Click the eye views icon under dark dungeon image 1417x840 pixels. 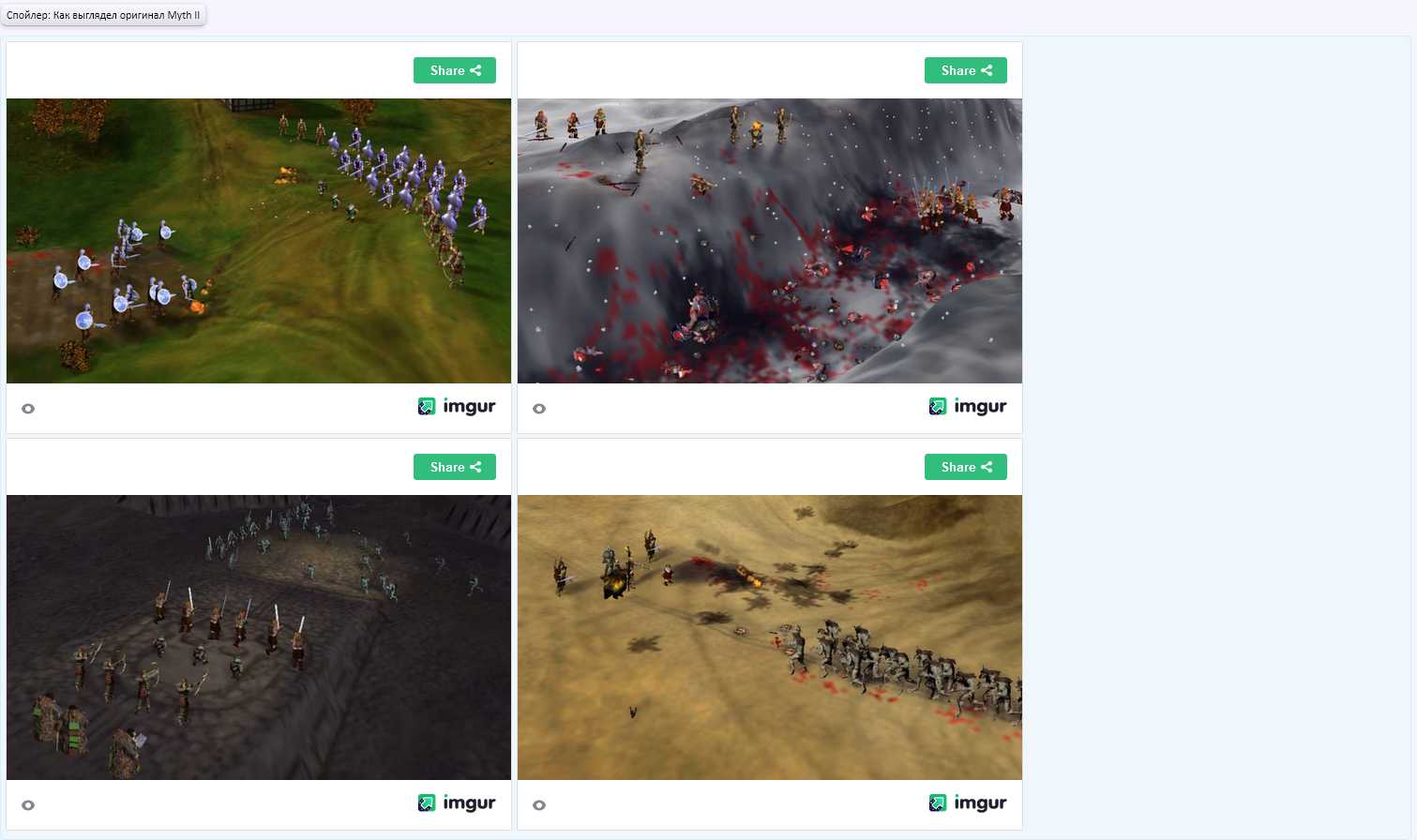coord(28,805)
